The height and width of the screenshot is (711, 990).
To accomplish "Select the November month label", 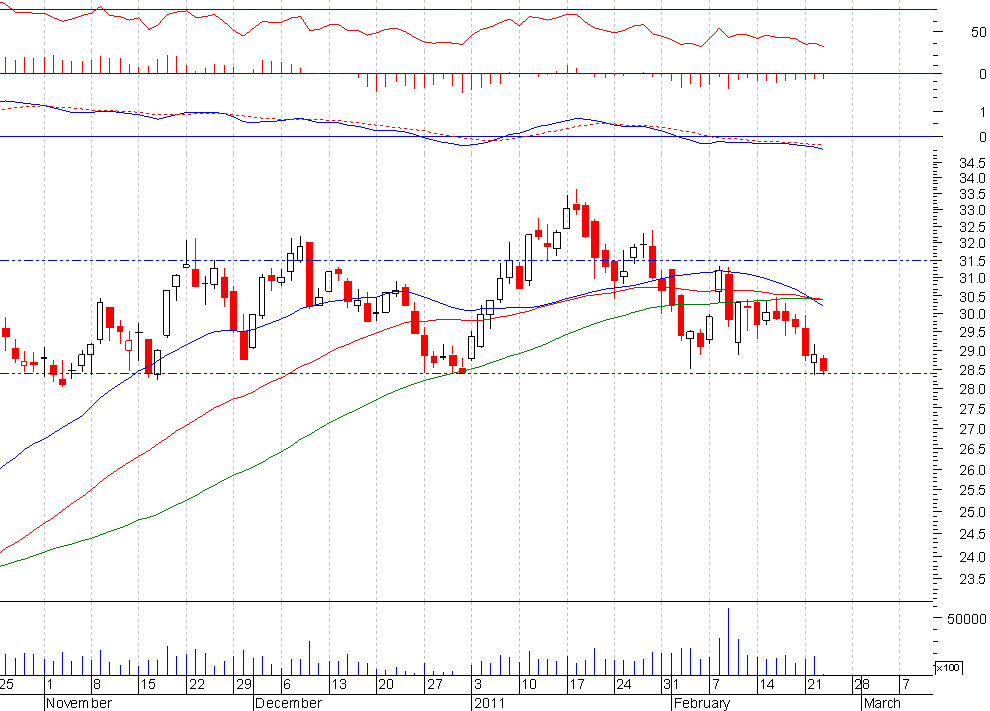I will tap(79, 703).
